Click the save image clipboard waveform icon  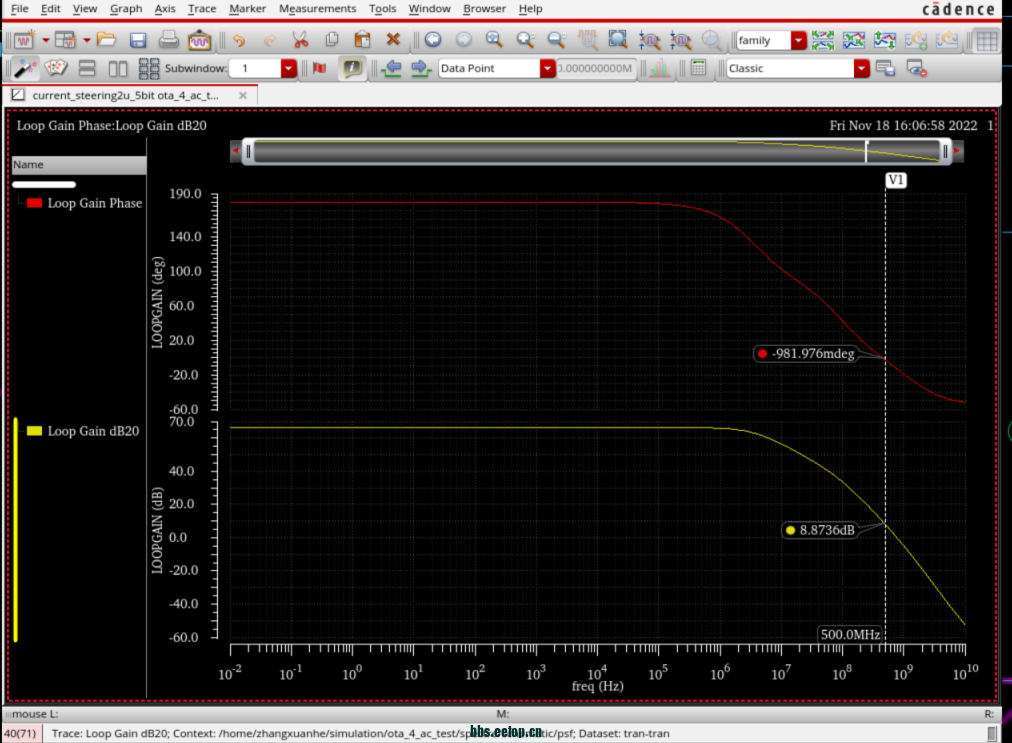coord(199,40)
